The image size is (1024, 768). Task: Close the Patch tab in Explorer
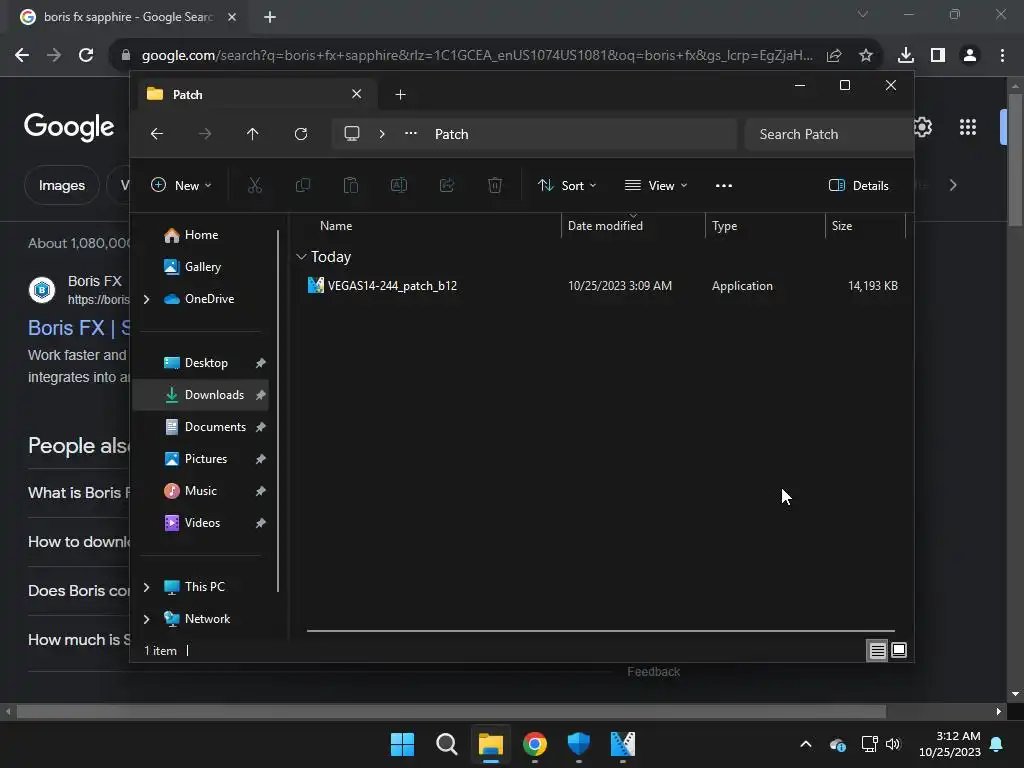click(x=357, y=94)
